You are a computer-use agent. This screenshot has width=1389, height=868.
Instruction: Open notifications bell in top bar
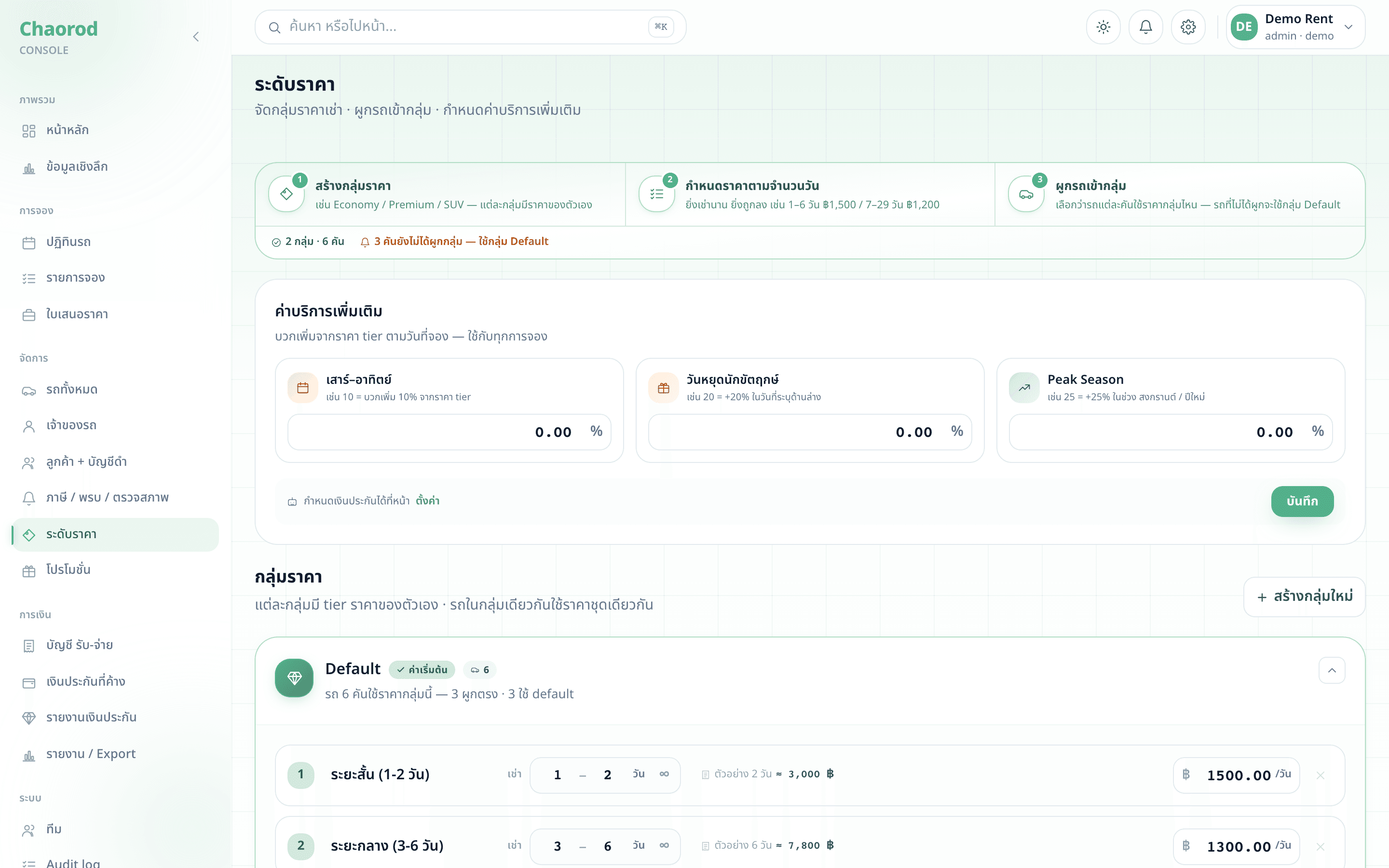[1145, 27]
